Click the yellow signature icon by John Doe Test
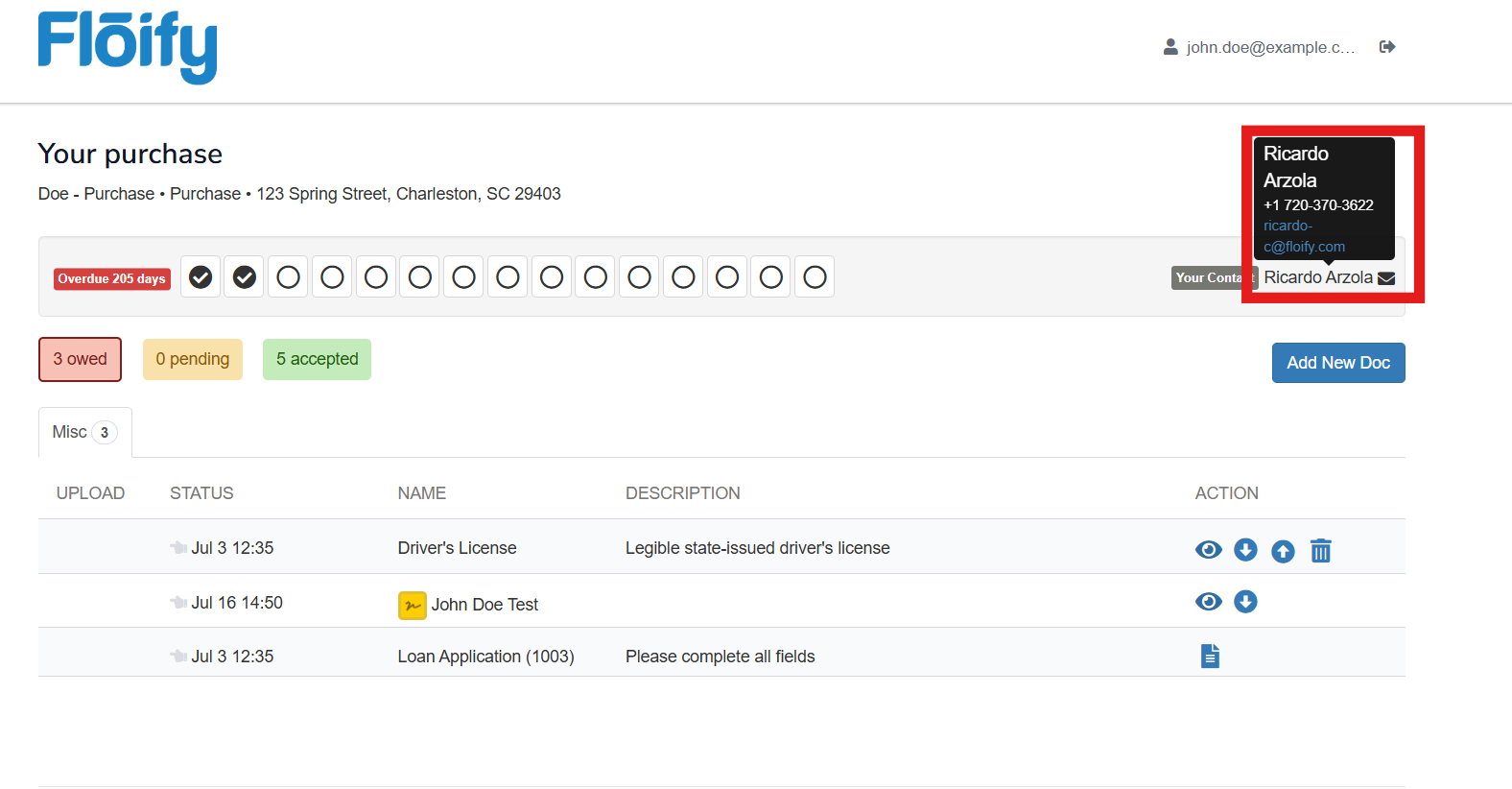The image size is (1512, 789). (412, 606)
